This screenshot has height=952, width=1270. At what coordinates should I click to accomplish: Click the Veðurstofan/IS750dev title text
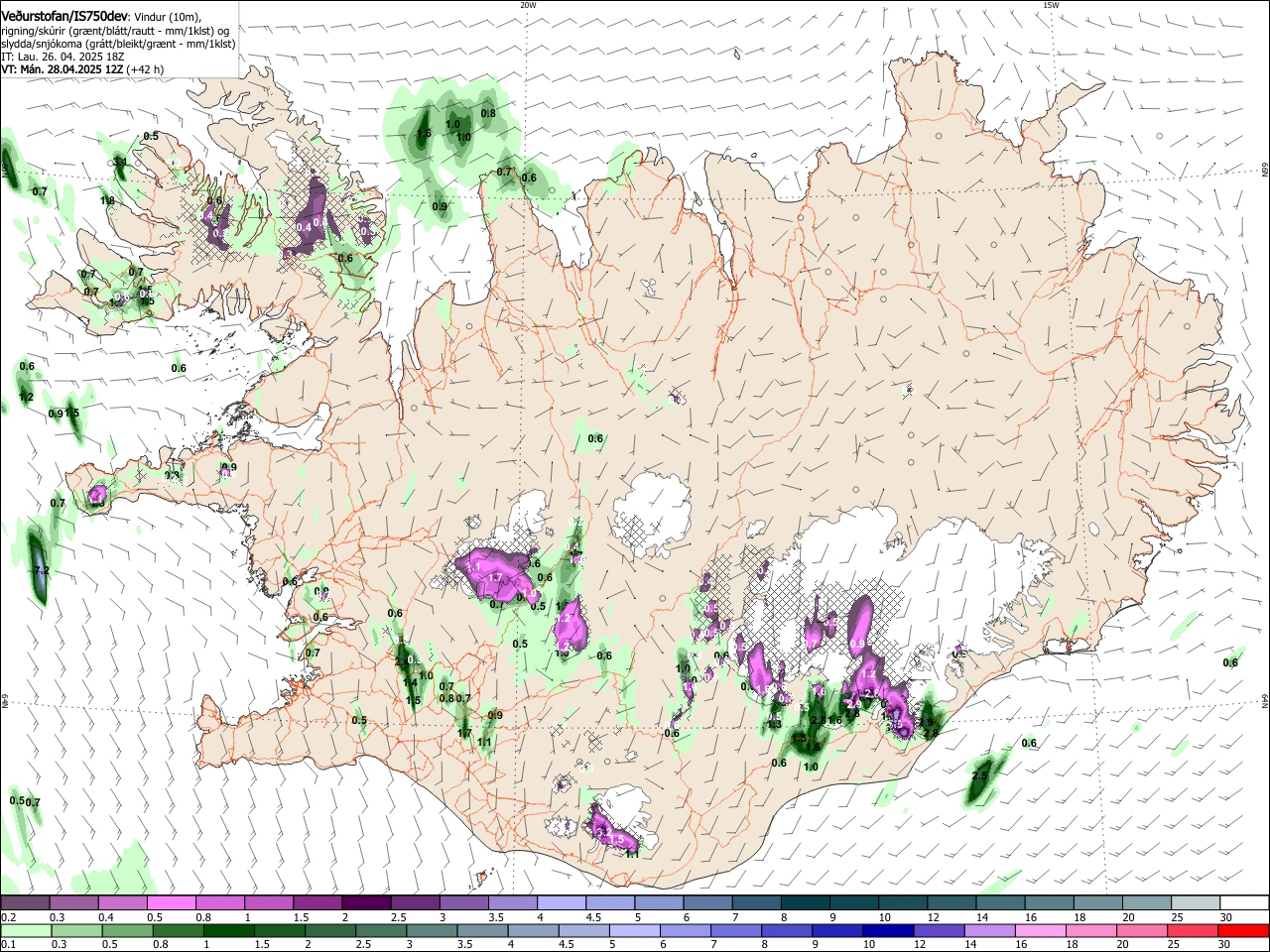coord(64,16)
